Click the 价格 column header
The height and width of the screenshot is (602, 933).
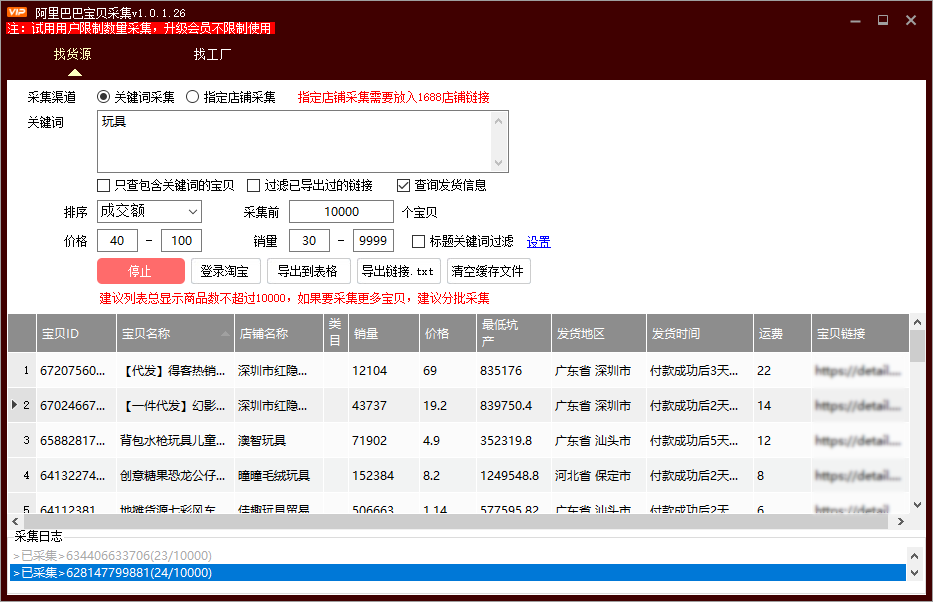tap(447, 333)
